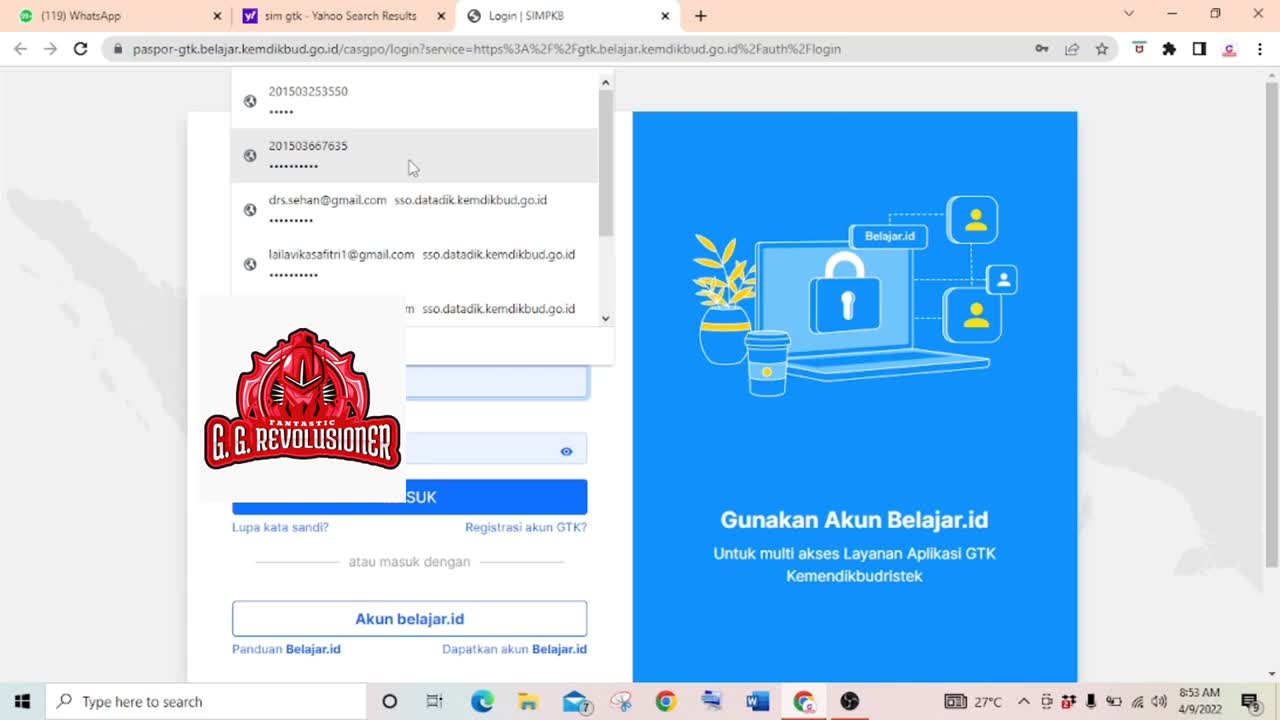Open the Chrome three-dot menu
The width and height of the screenshot is (1280, 720).
[x=1259, y=48]
